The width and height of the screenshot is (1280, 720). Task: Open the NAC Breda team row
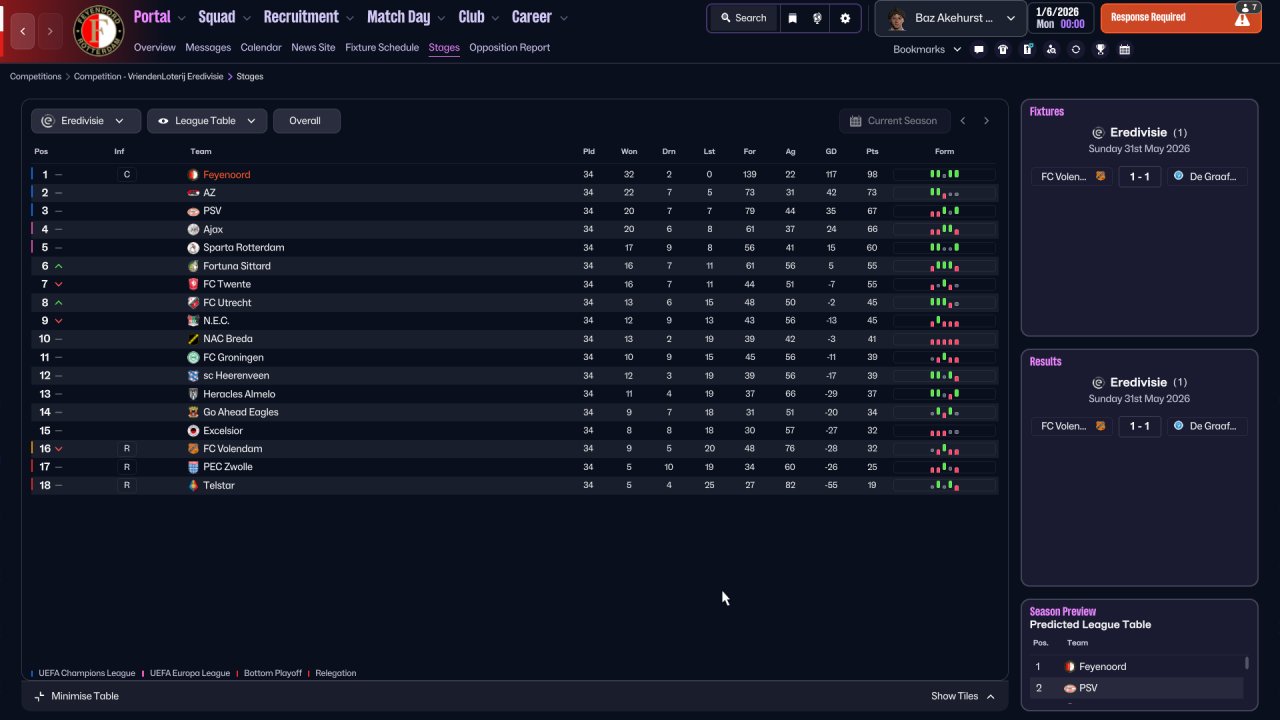(514, 339)
